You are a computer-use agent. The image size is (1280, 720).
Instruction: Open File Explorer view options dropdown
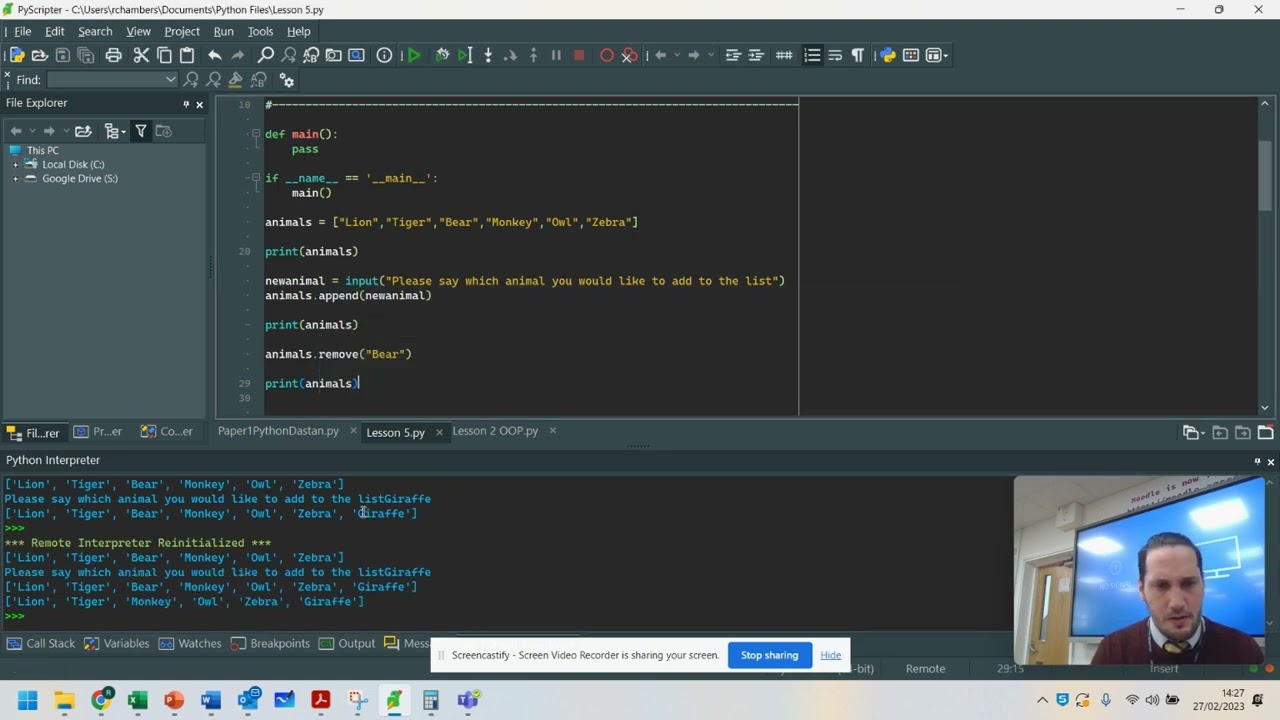pos(115,131)
